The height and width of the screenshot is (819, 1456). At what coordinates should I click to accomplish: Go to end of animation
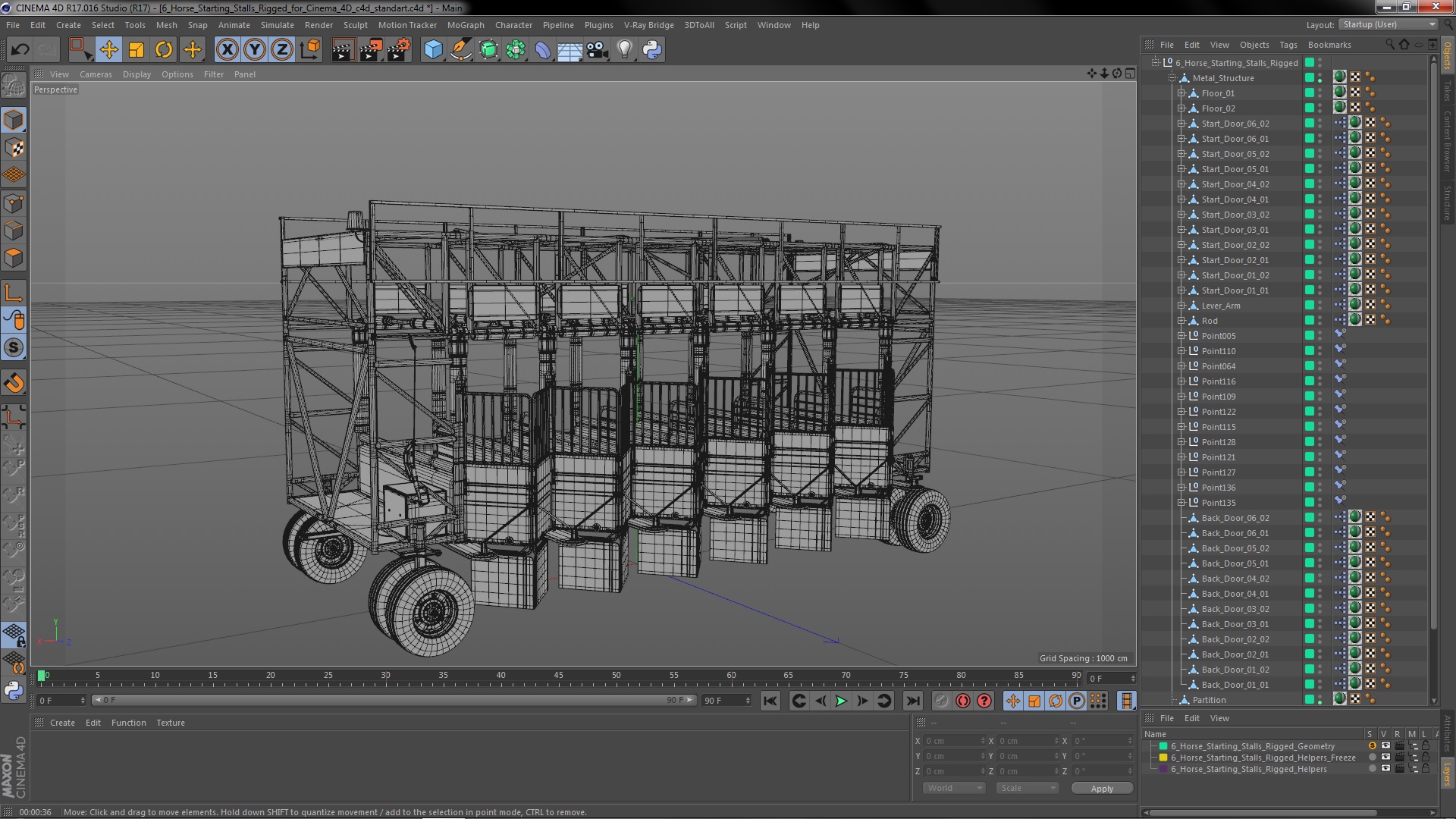[x=913, y=701]
